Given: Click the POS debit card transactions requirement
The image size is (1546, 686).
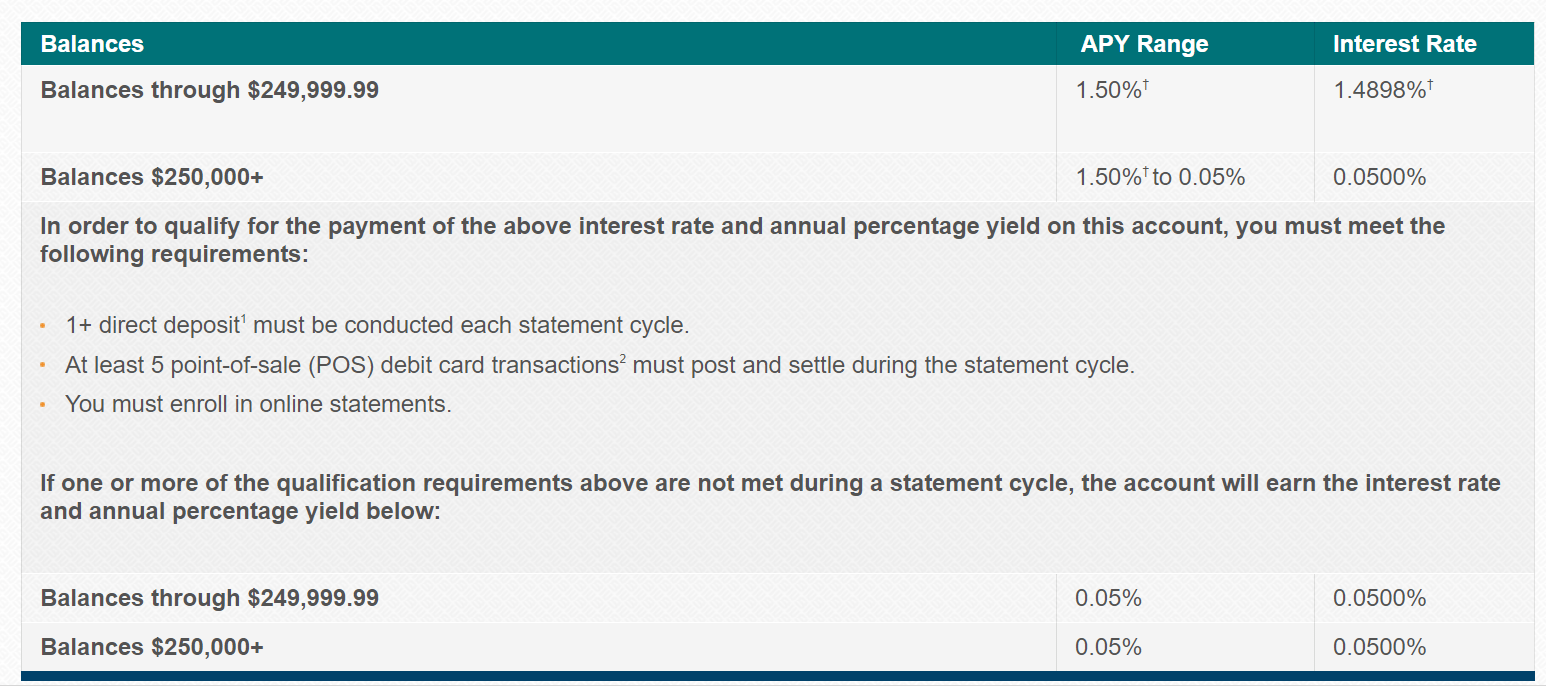Looking at the screenshot, I should 600,365.
